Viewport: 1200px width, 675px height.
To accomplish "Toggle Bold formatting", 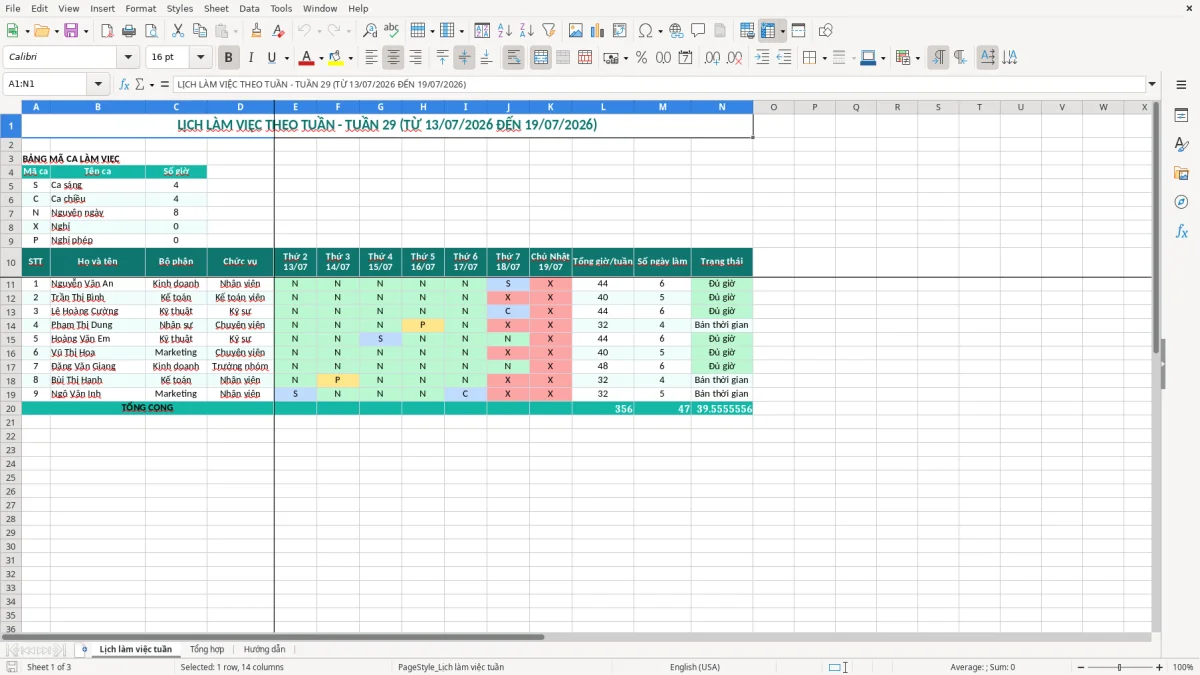I will (228, 58).
